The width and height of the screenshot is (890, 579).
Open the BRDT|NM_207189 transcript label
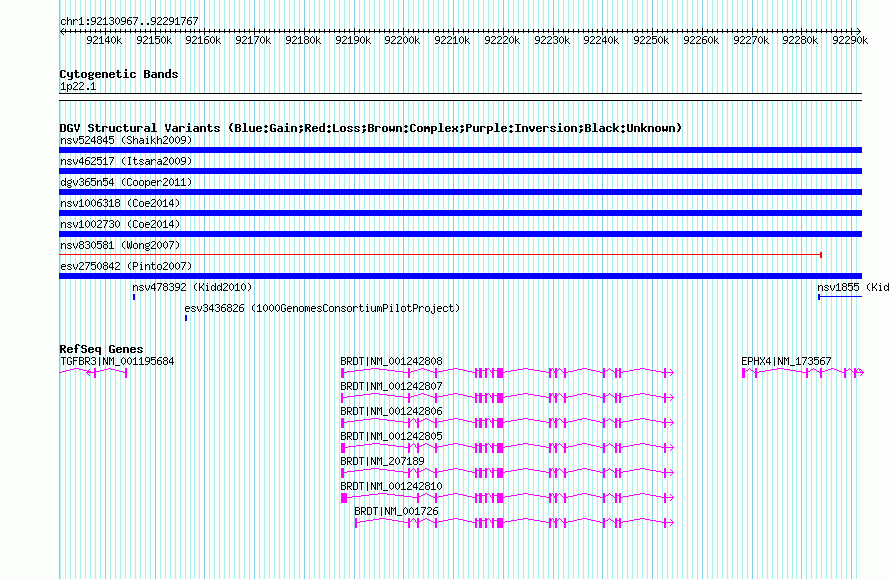click(383, 461)
